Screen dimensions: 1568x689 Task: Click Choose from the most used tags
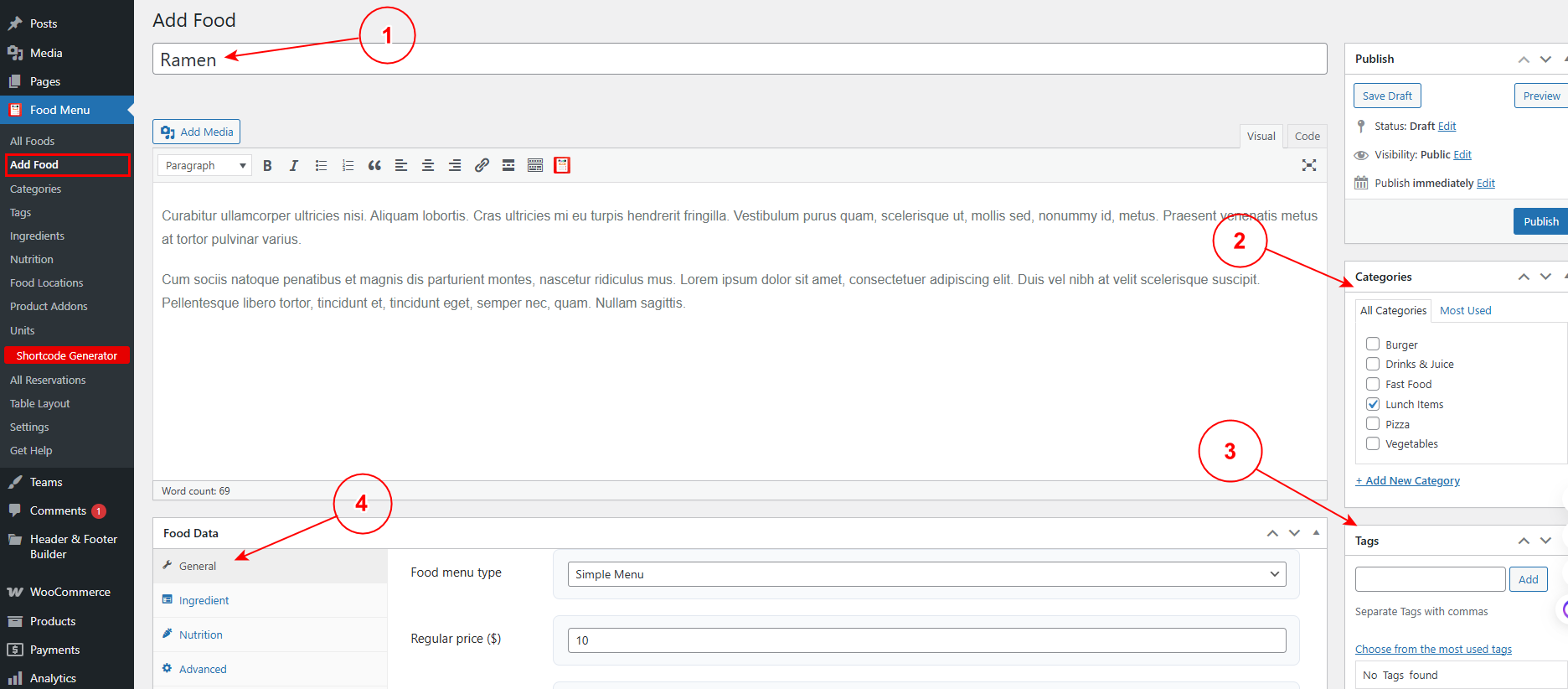(1433, 649)
